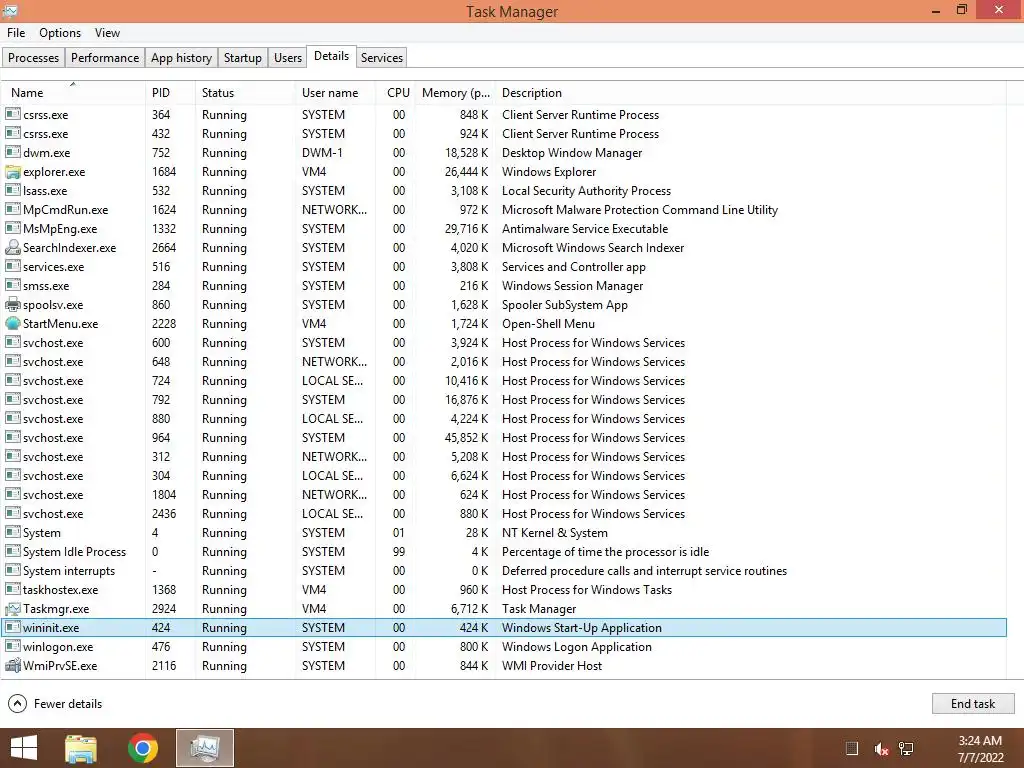Click the winlogon.exe process icon

pos(12,647)
